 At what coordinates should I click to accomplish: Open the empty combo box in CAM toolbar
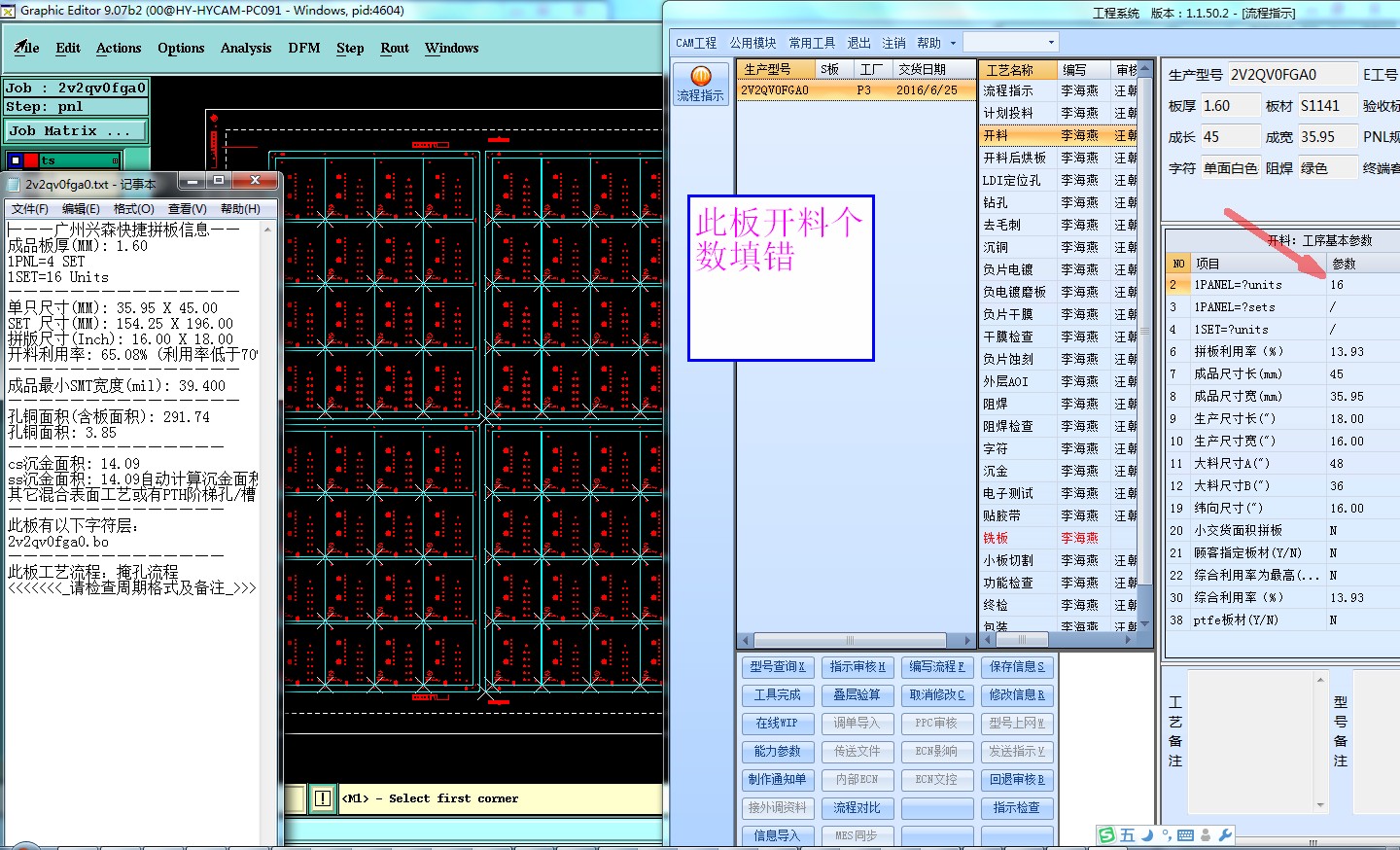(x=1010, y=43)
